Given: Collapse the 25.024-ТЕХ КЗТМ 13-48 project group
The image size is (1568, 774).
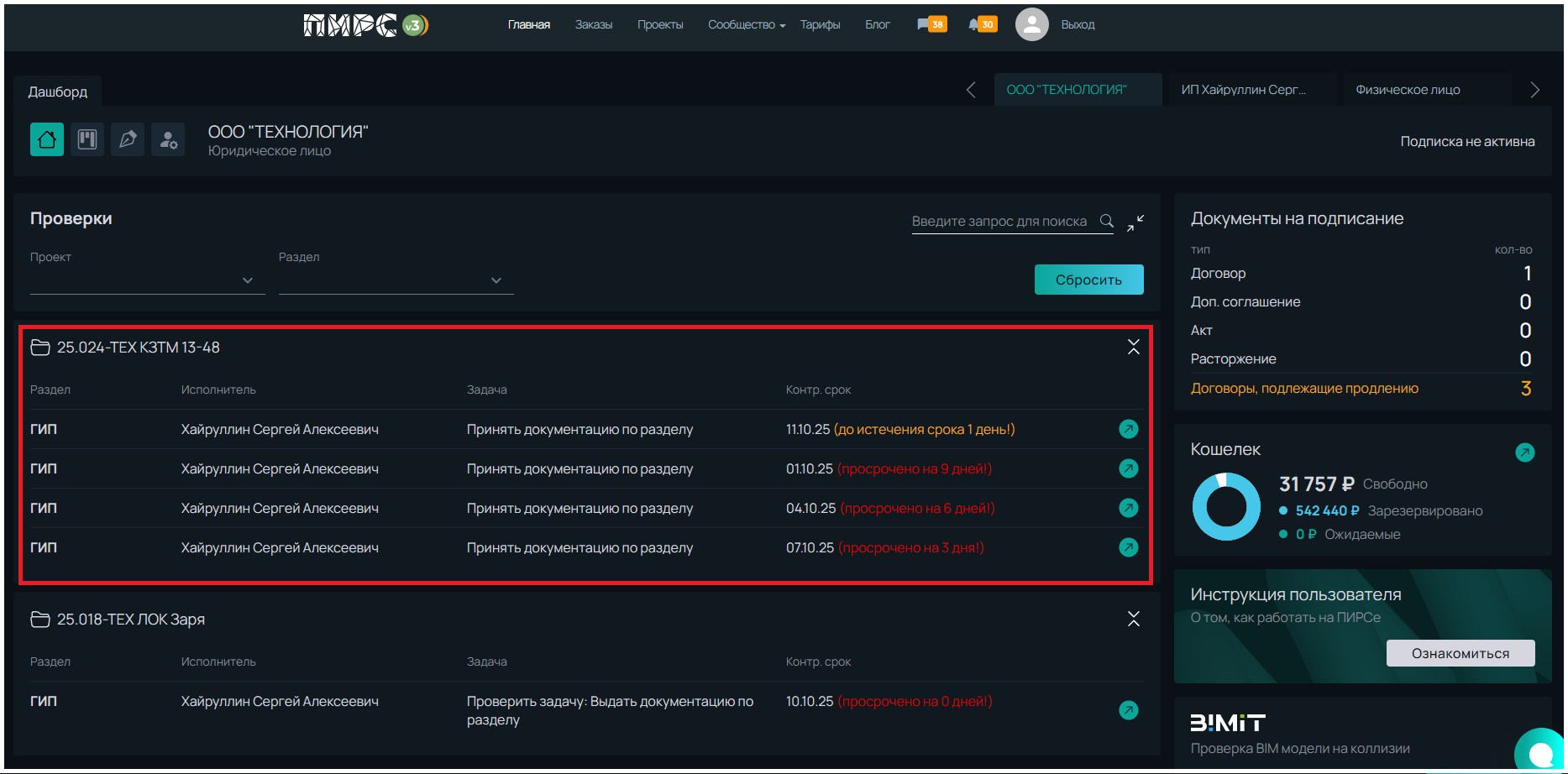Looking at the screenshot, I should [1133, 348].
